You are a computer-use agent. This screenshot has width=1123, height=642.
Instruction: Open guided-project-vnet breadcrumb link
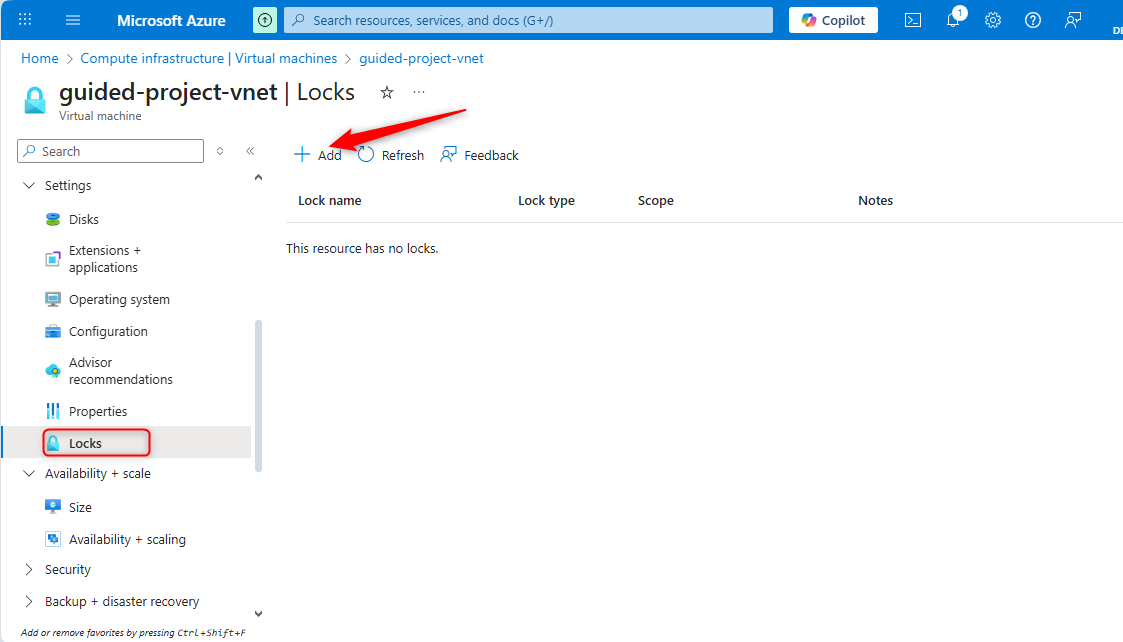(421, 59)
